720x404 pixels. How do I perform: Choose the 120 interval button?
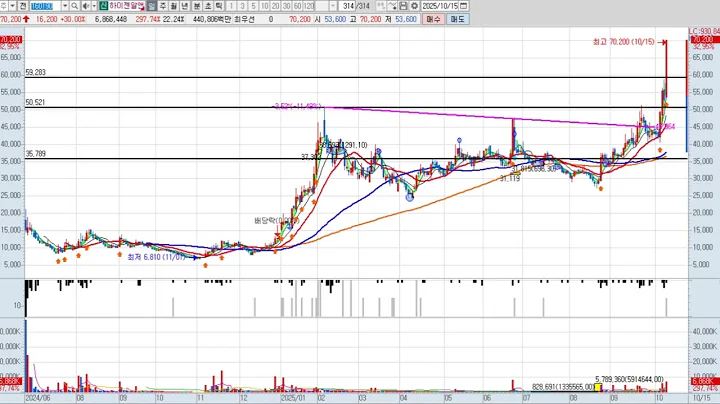(x=309, y=6)
